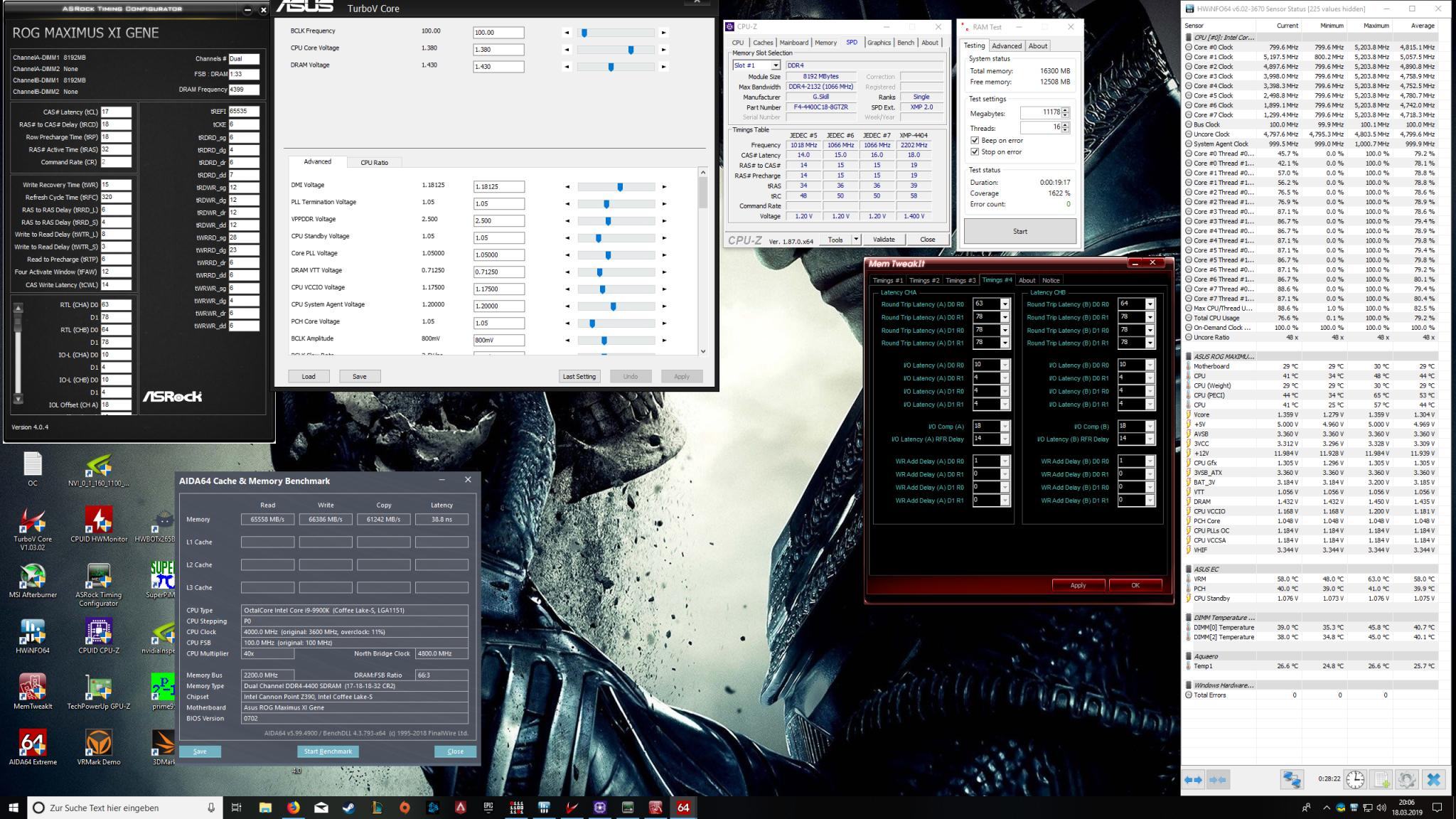
Task: Open Slot #1 dropdown in CPU-Z
Action: coord(776,65)
